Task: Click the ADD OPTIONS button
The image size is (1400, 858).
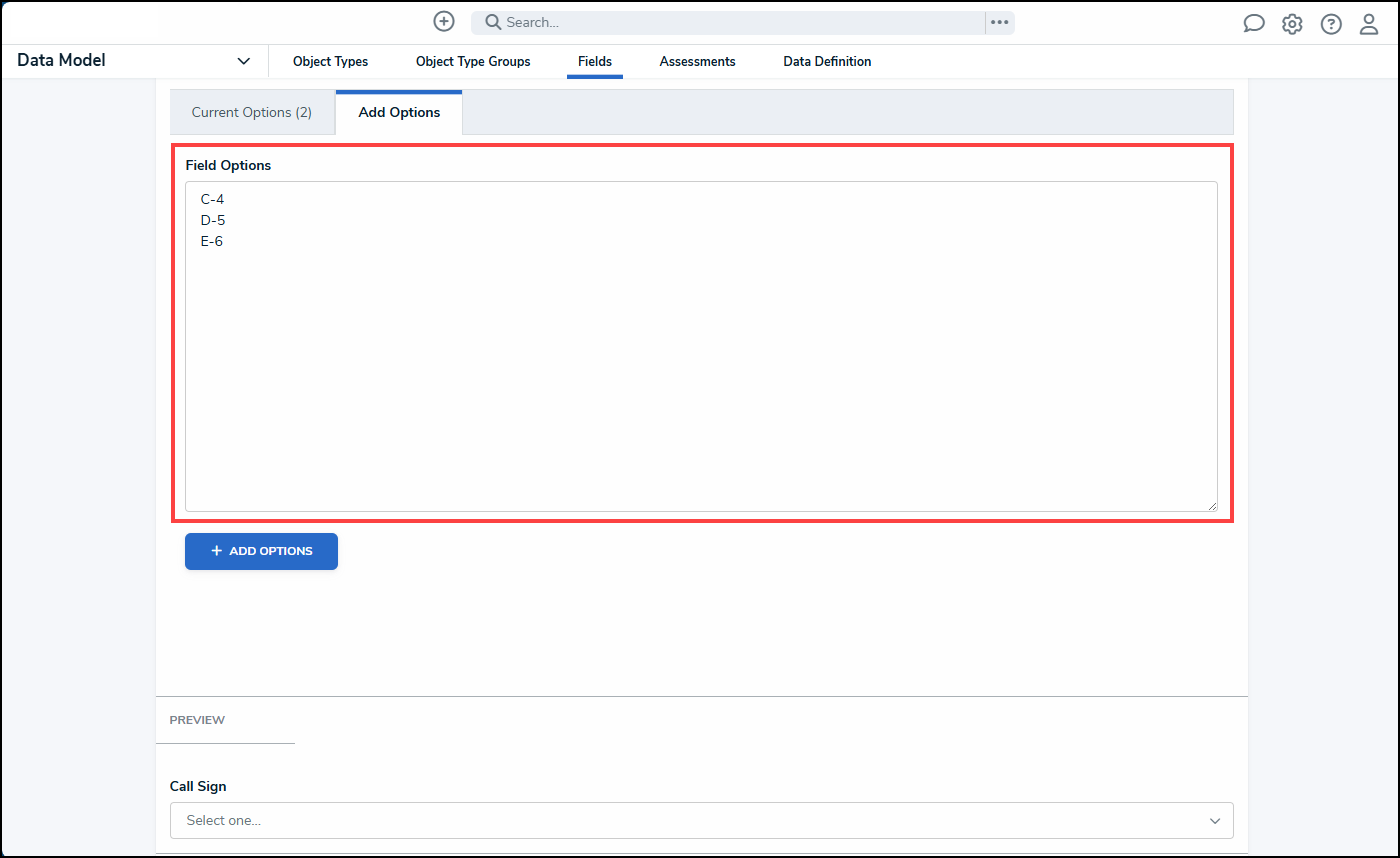Action: (261, 551)
